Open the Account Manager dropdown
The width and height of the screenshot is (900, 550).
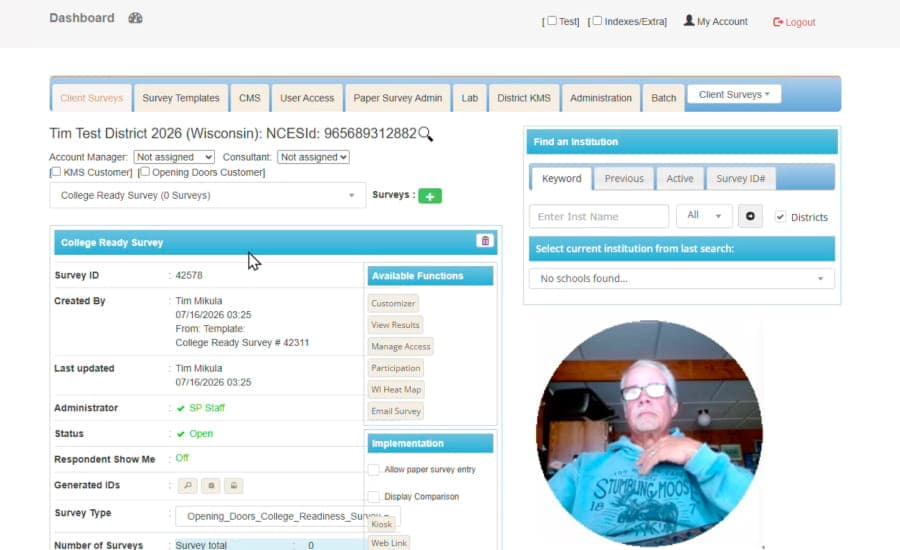tap(174, 157)
